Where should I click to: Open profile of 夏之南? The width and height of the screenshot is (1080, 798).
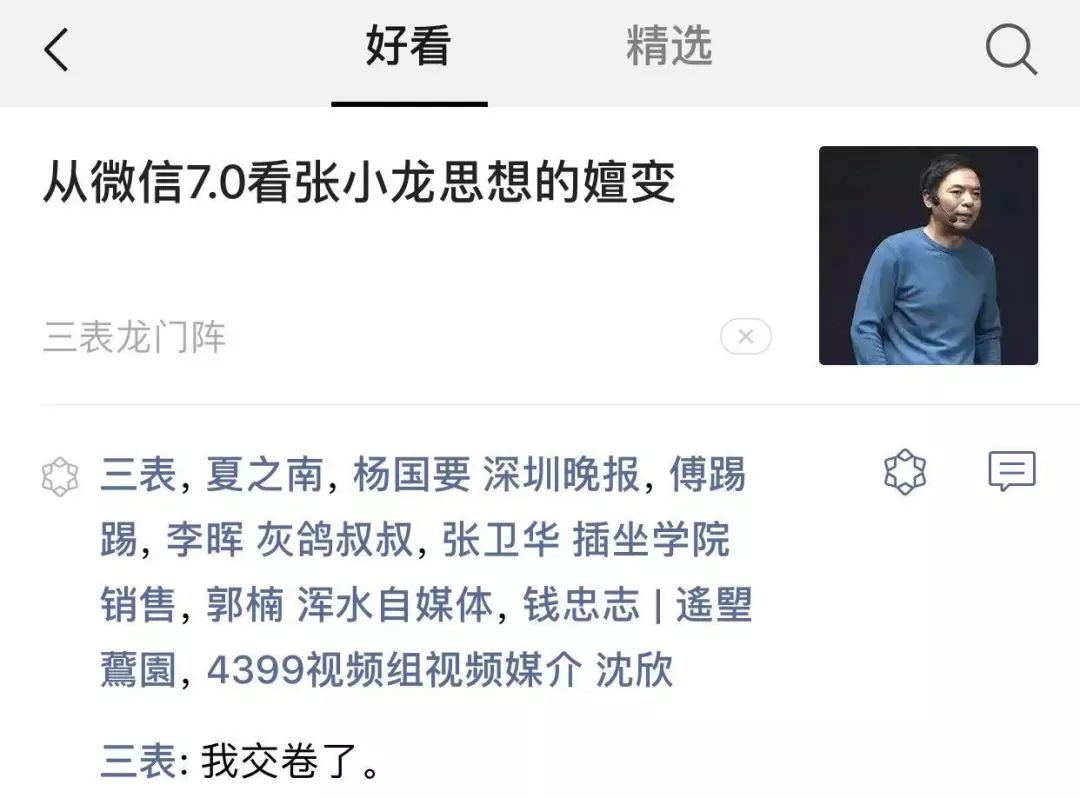coord(264,475)
